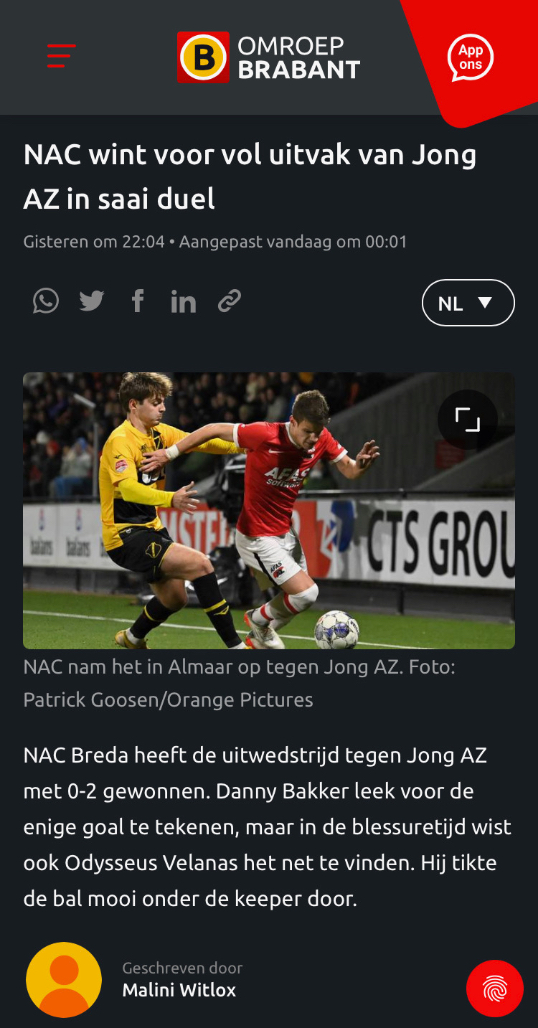Open the NAC versus Jong AZ photo
538x1028 pixels.
point(269,511)
